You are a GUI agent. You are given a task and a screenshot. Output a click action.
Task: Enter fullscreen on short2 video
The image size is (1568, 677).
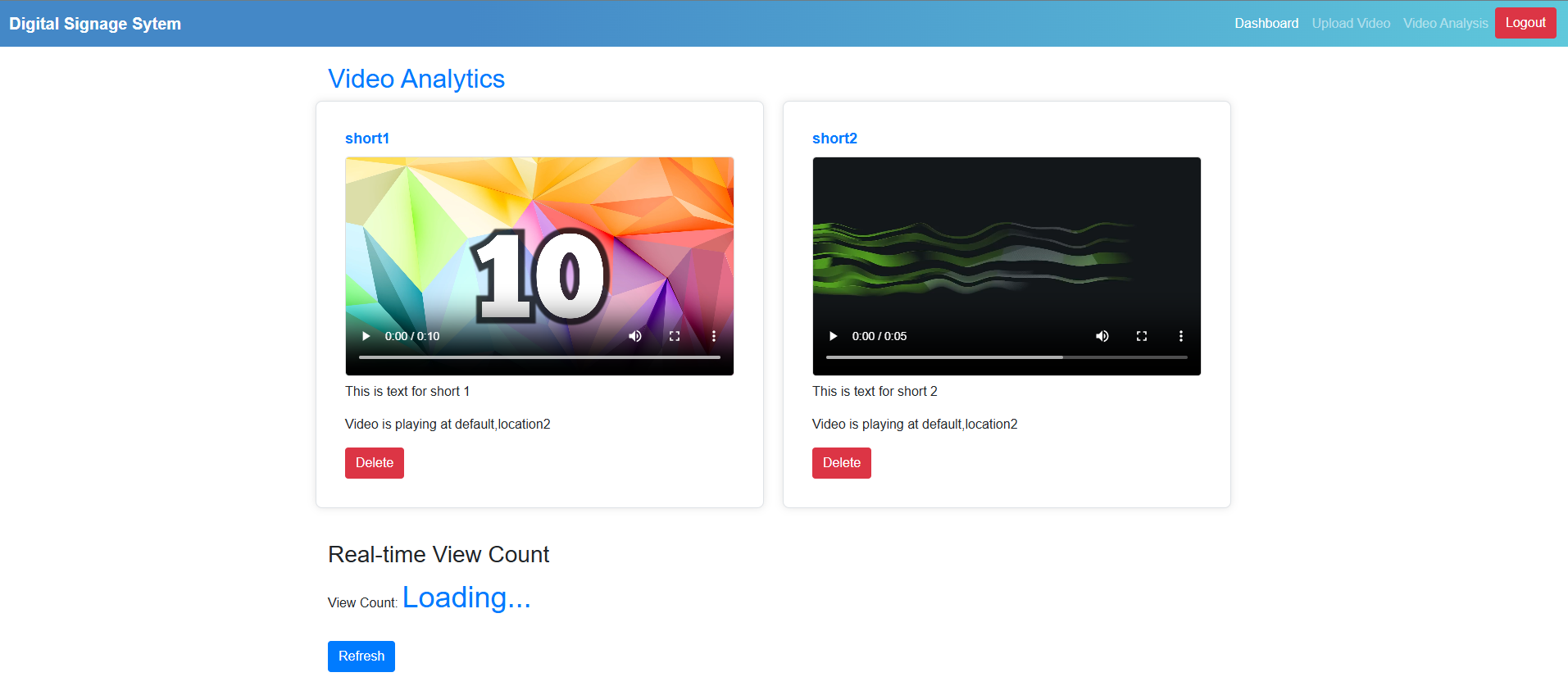[x=1142, y=336]
